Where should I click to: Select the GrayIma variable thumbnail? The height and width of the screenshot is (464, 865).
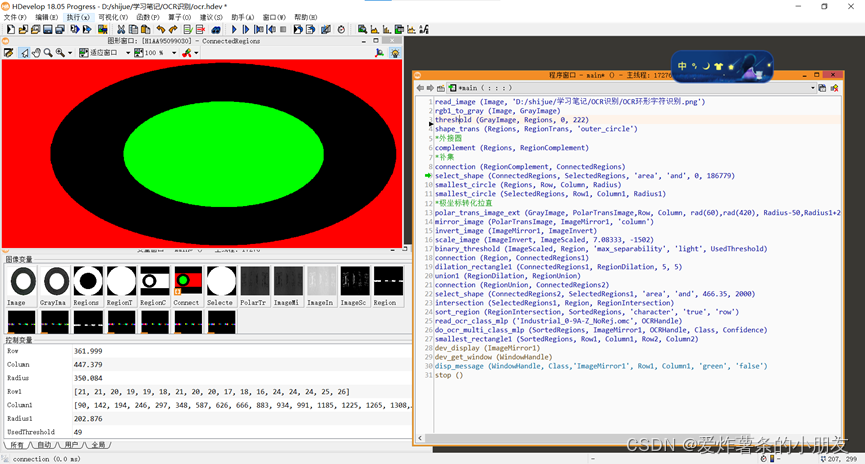56,286
